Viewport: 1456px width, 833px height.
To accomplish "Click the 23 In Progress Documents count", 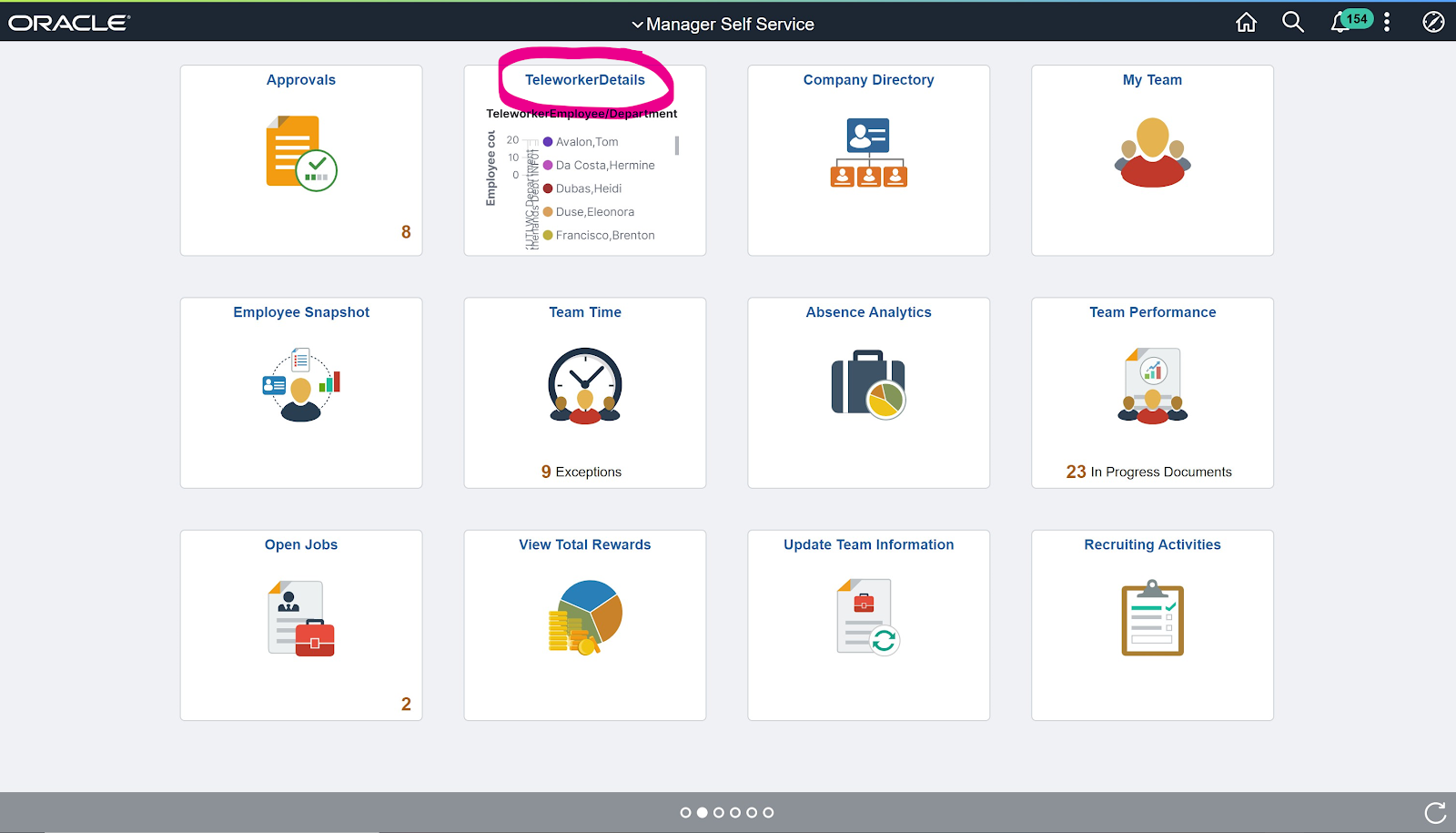I will point(1148,472).
